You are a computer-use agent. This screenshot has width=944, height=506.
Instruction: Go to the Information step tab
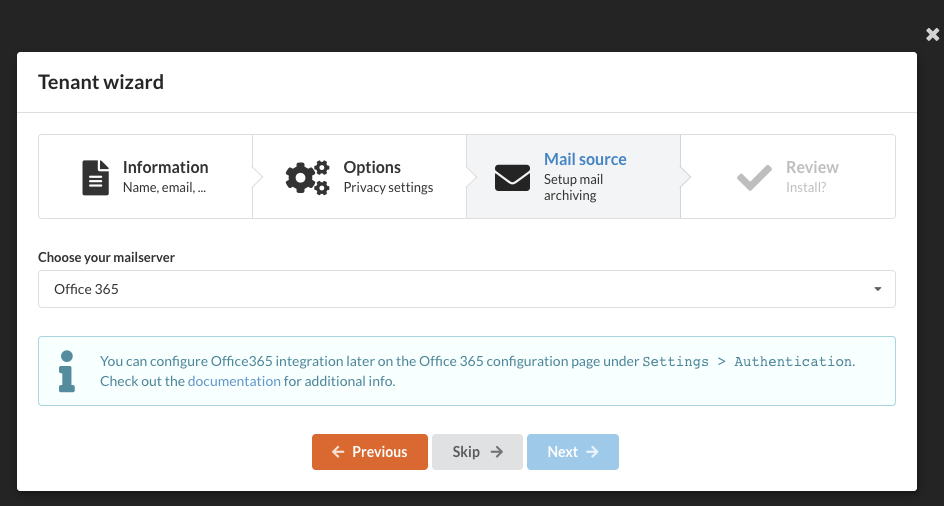146,176
